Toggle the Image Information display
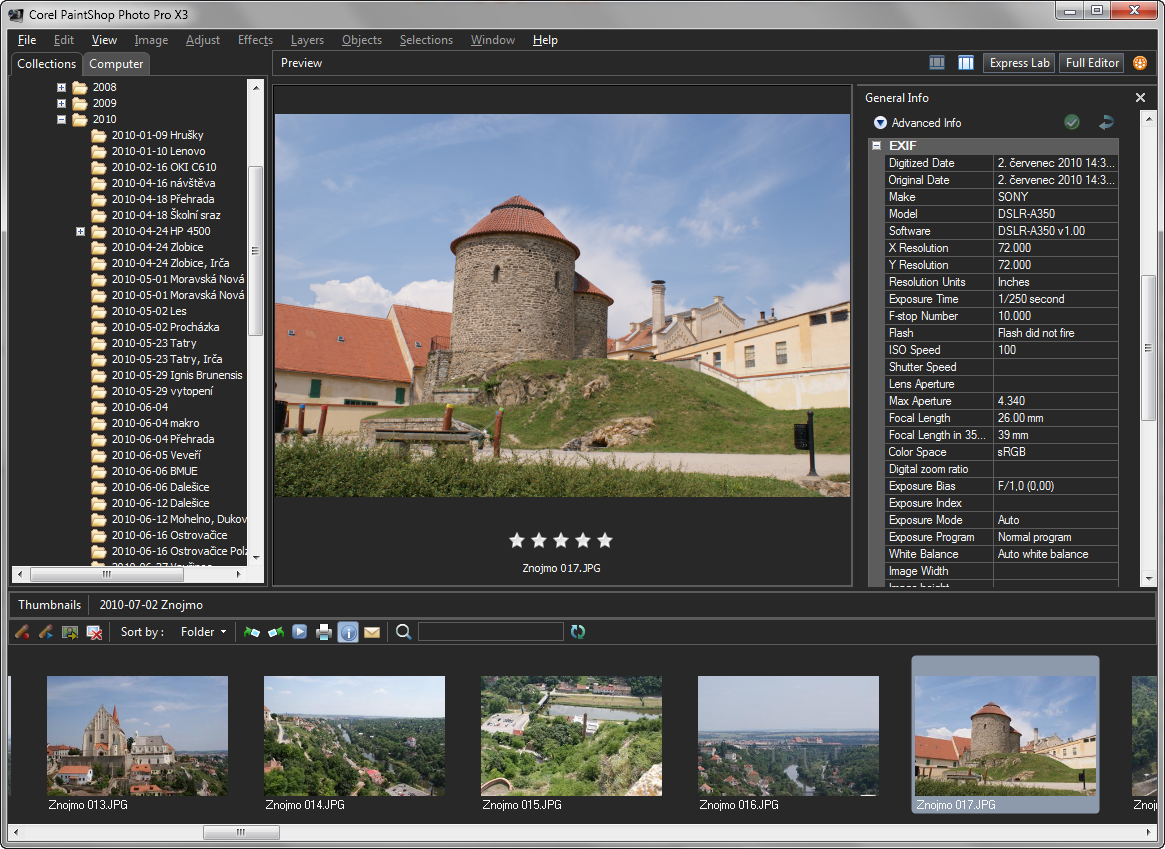The width and height of the screenshot is (1165, 849). [x=348, y=631]
